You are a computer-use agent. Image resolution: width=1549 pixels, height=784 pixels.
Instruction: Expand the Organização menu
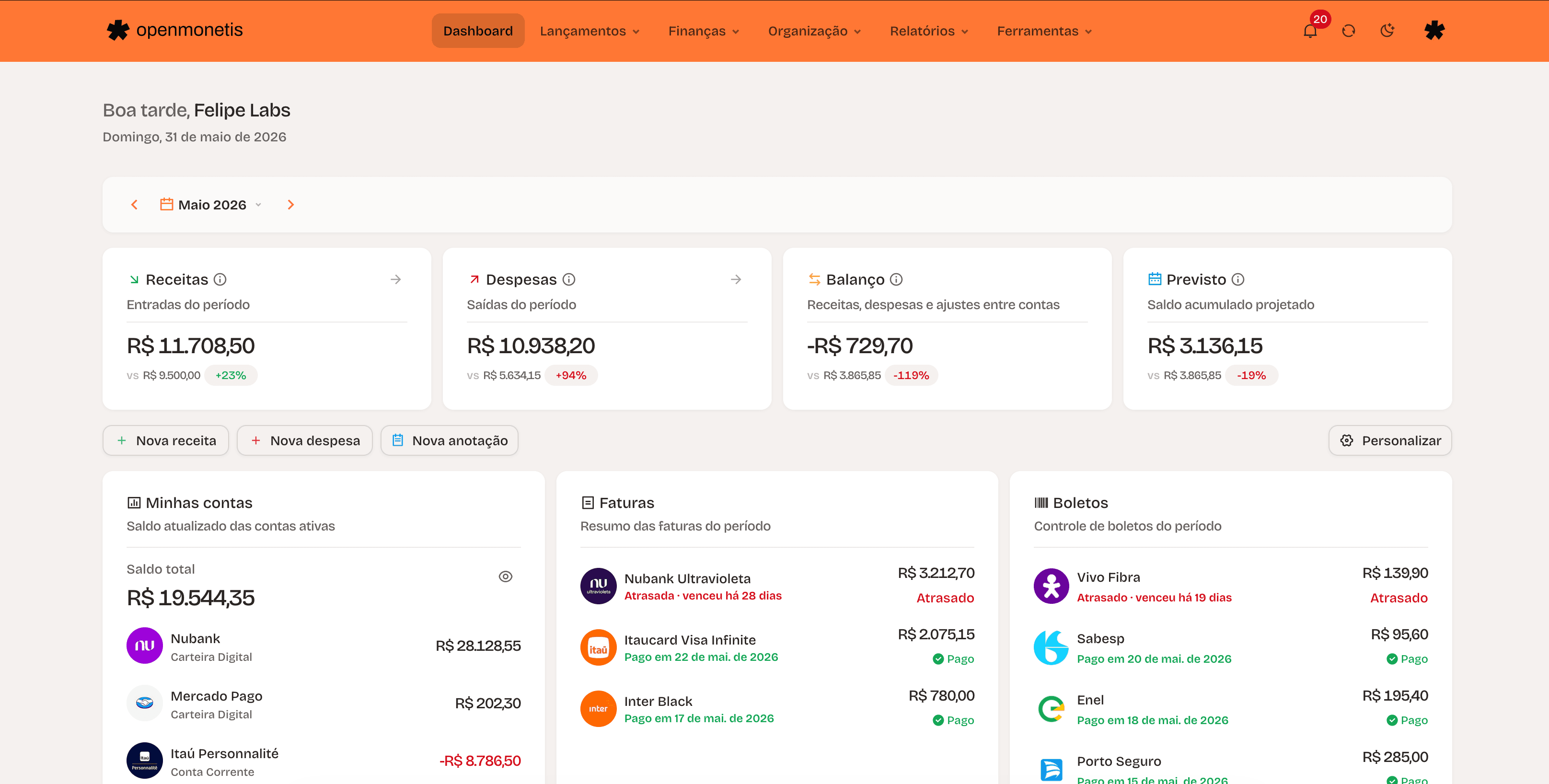pyautogui.click(x=814, y=31)
